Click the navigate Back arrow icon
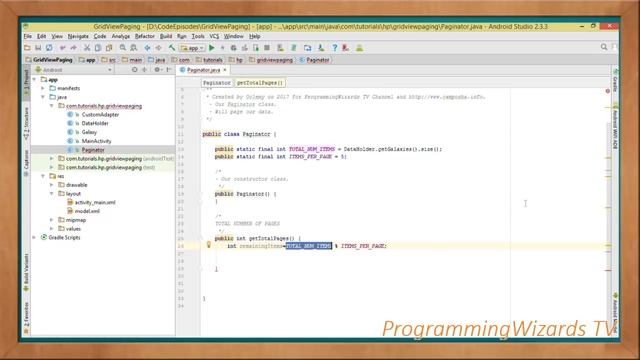 147,48
